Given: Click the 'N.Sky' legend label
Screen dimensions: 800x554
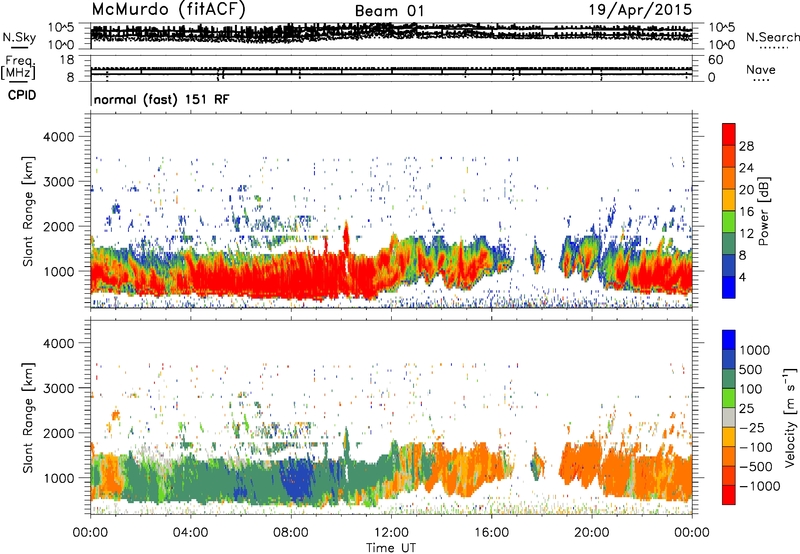Looking at the screenshot, I should pos(19,37).
